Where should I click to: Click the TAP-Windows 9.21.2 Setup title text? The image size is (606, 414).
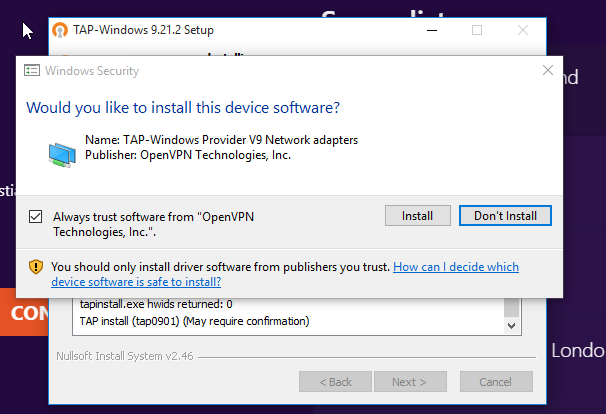tap(143, 30)
